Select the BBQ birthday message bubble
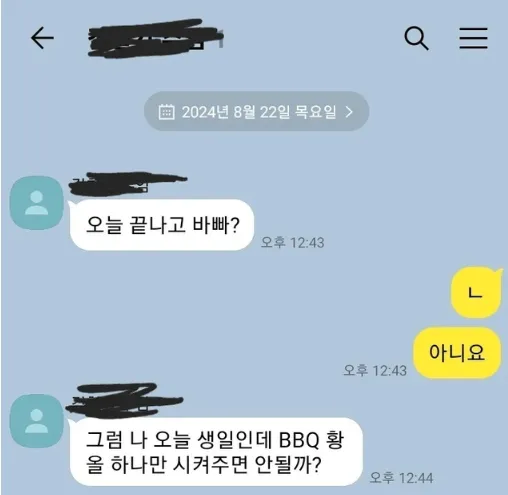 tap(216, 452)
